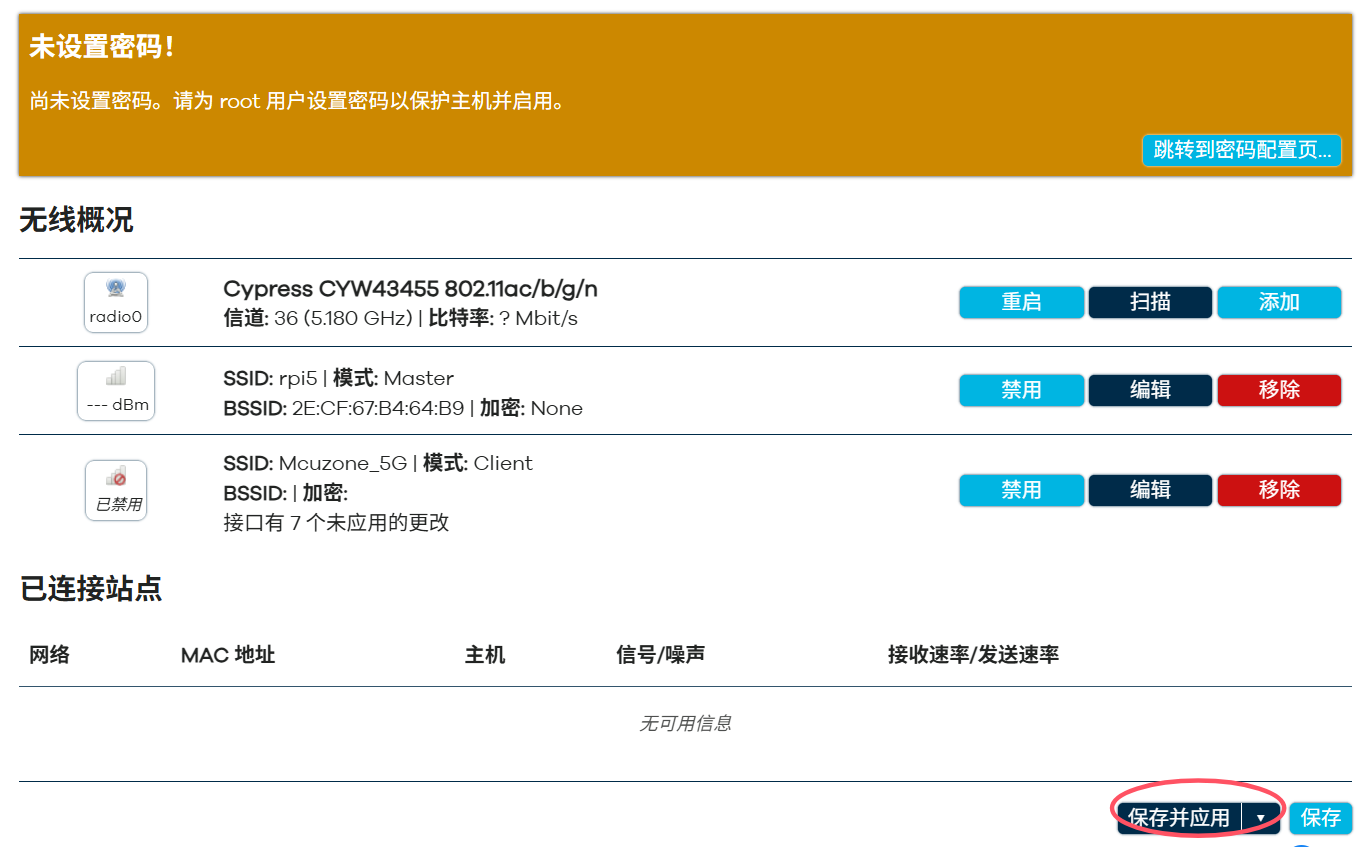1371x847 pixels.
Task: Edit the rpi5 SSID settings
Action: click(x=1150, y=390)
